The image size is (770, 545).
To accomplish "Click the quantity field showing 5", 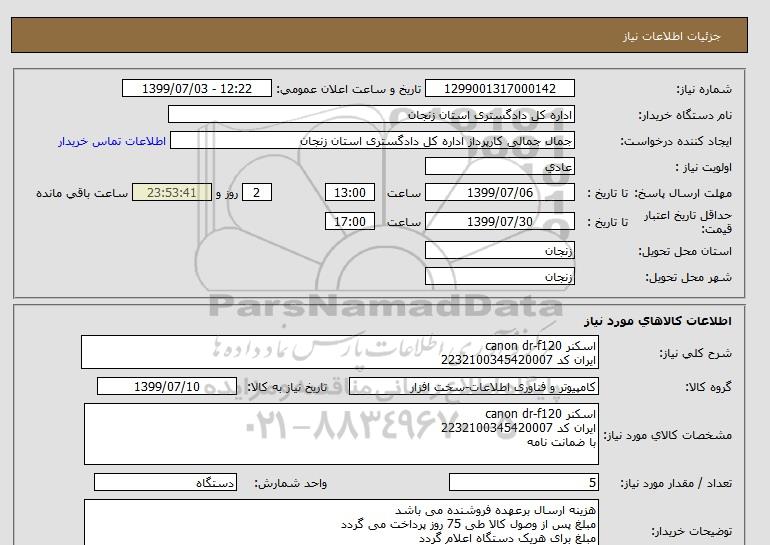I will (x=524, y=482).
